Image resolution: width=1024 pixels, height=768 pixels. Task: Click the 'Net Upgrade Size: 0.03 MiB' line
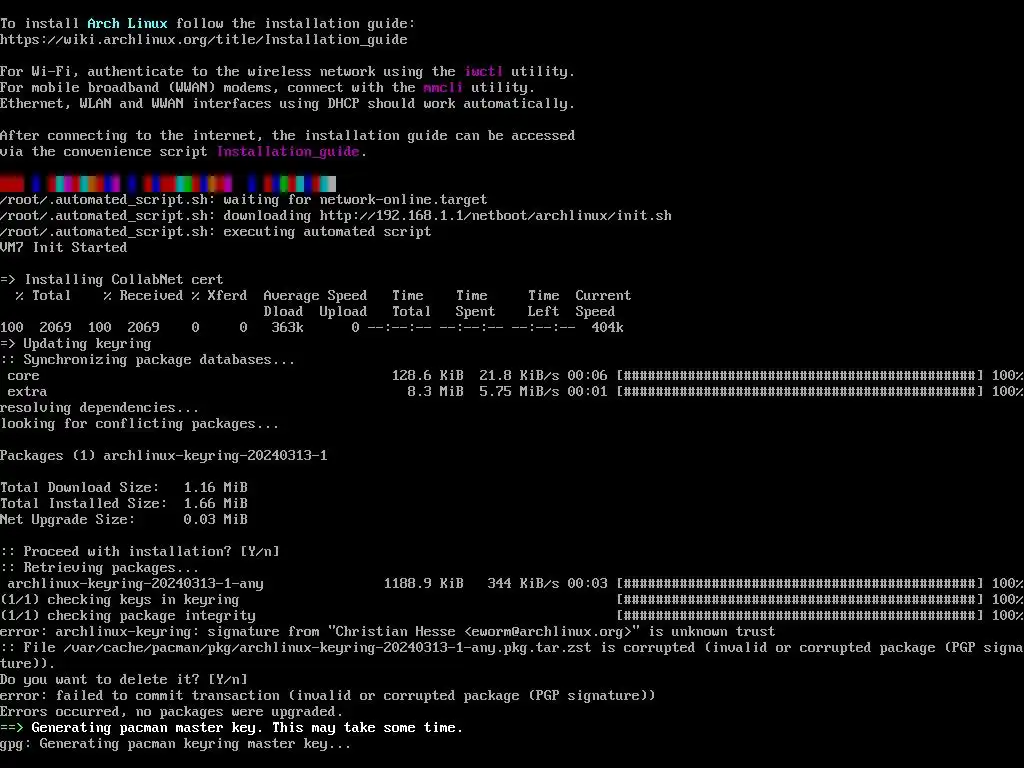(123, 519)
